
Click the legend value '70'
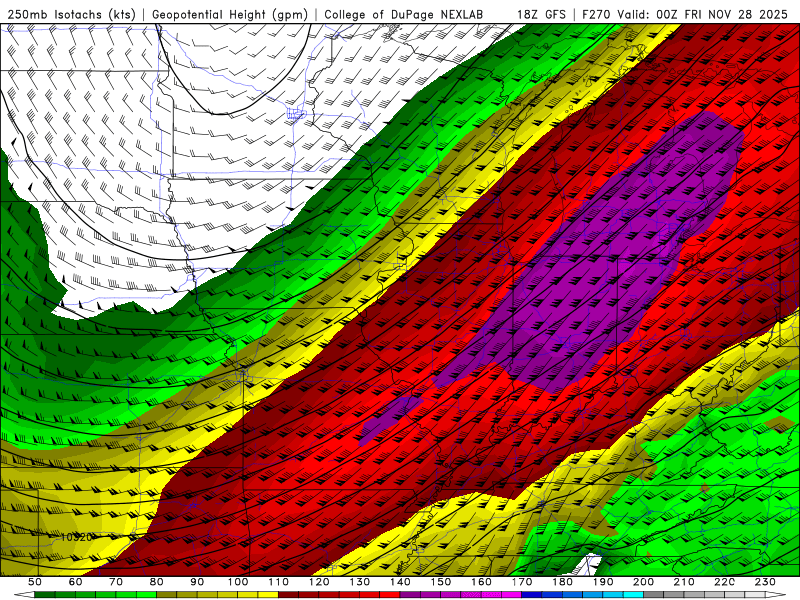point(116,582)
